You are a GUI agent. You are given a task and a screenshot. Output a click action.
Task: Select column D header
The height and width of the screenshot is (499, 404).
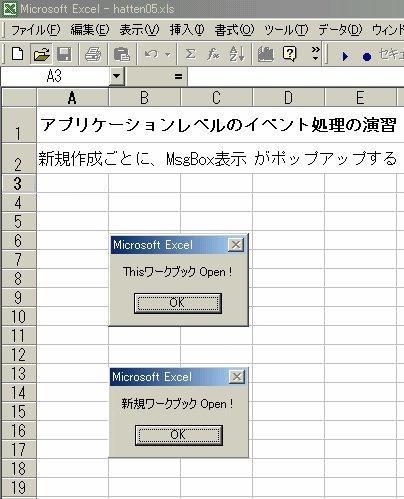(289, 98)
